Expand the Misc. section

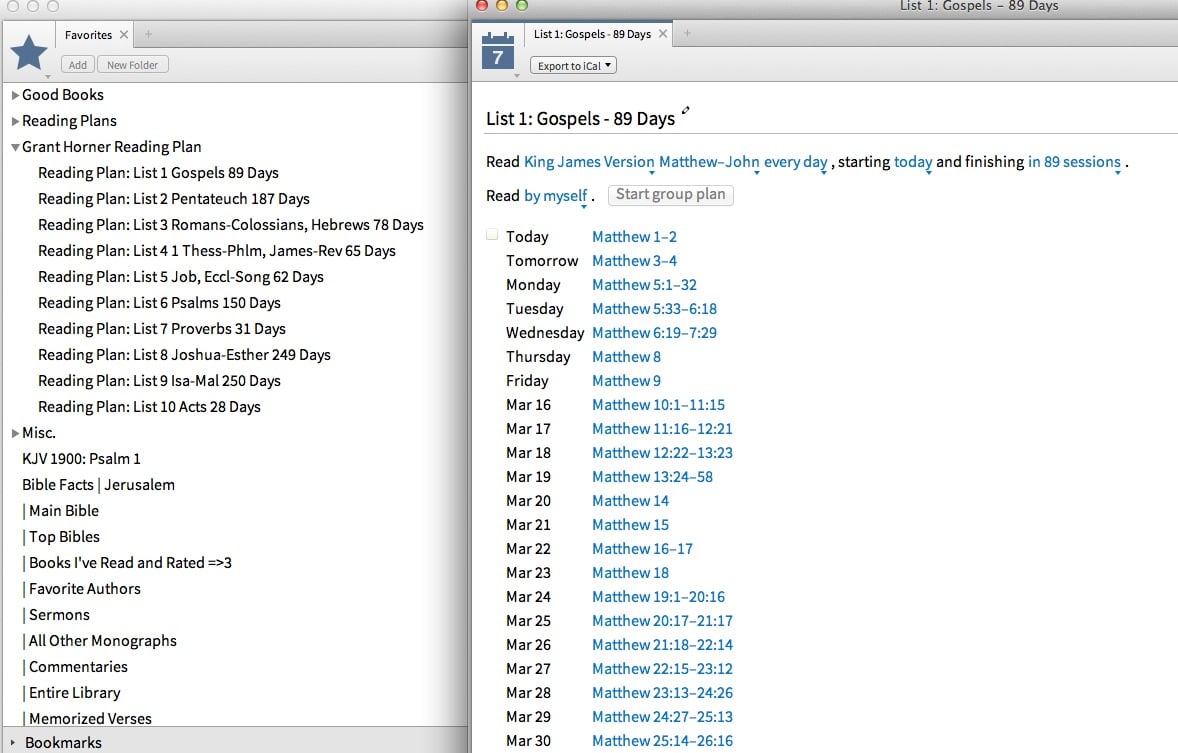pyautogui.click(x=16, y=432)
